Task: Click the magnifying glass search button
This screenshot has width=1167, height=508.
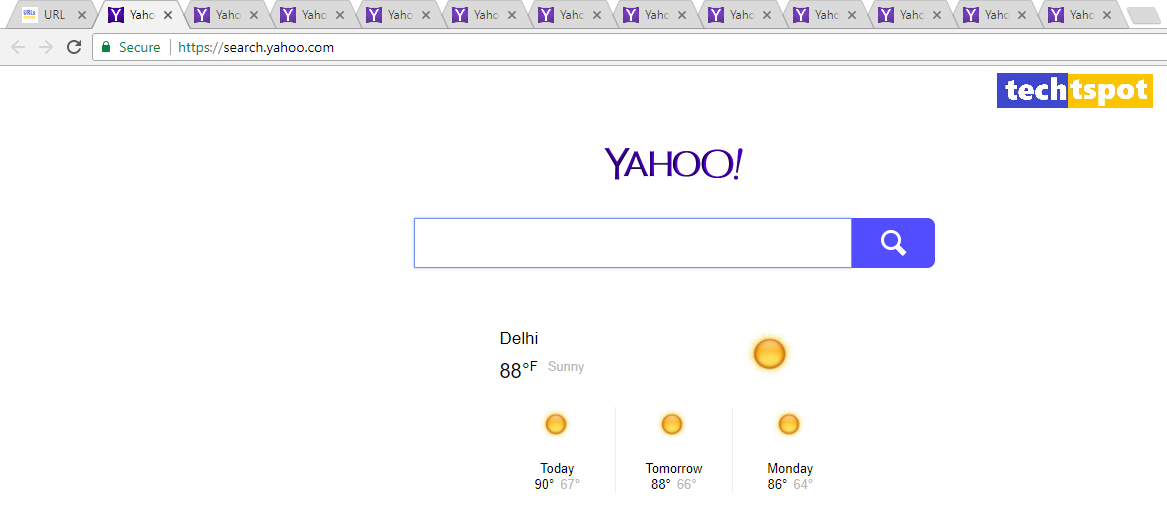Action: (892, 243)
